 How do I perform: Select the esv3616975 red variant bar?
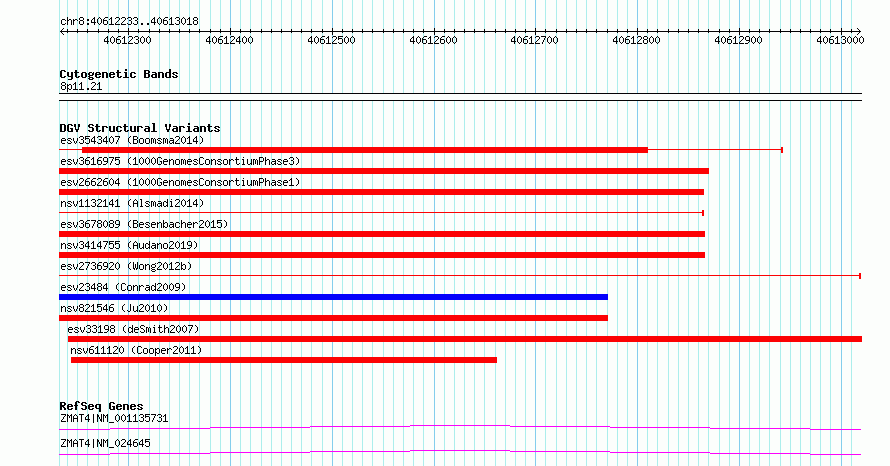click(384, 171)
